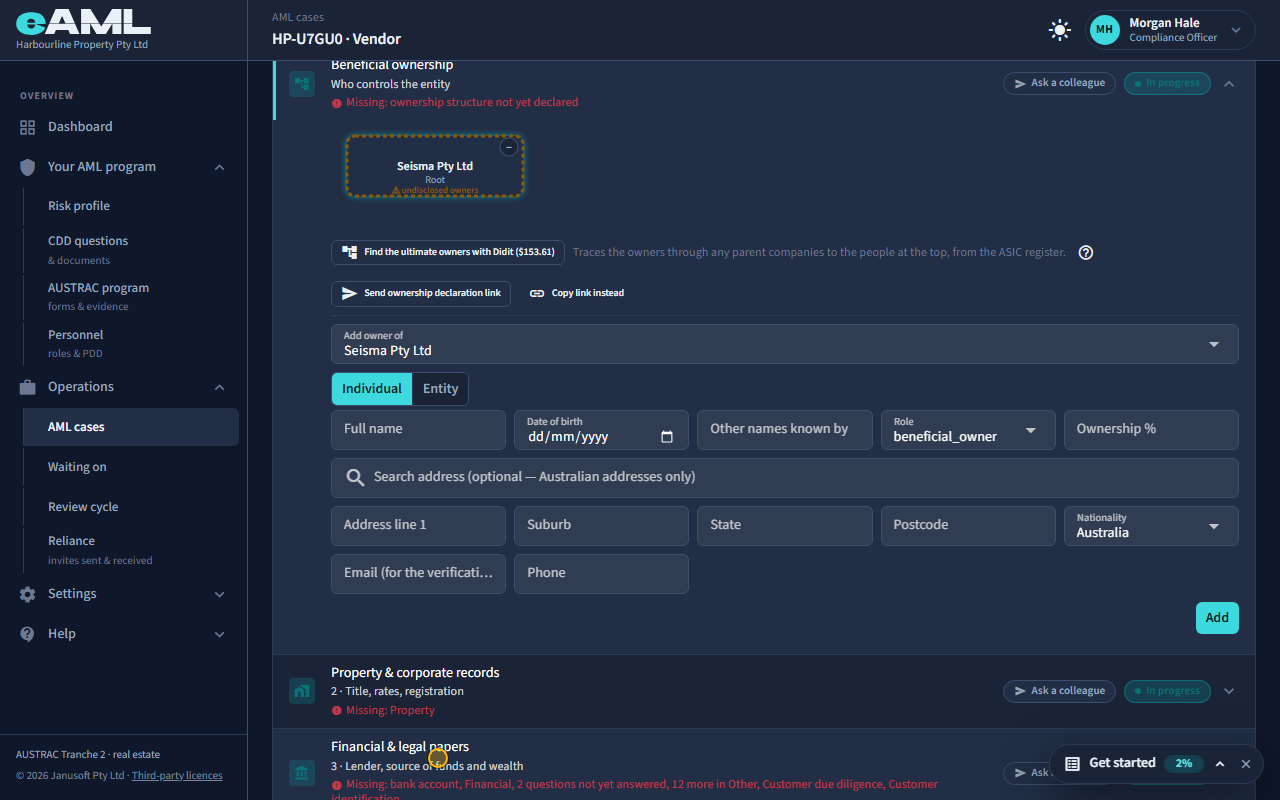The width and height of the screenshot is (1280, 800).
Task: Click the Your AML program shield icon
Action: tap(27, 167)
